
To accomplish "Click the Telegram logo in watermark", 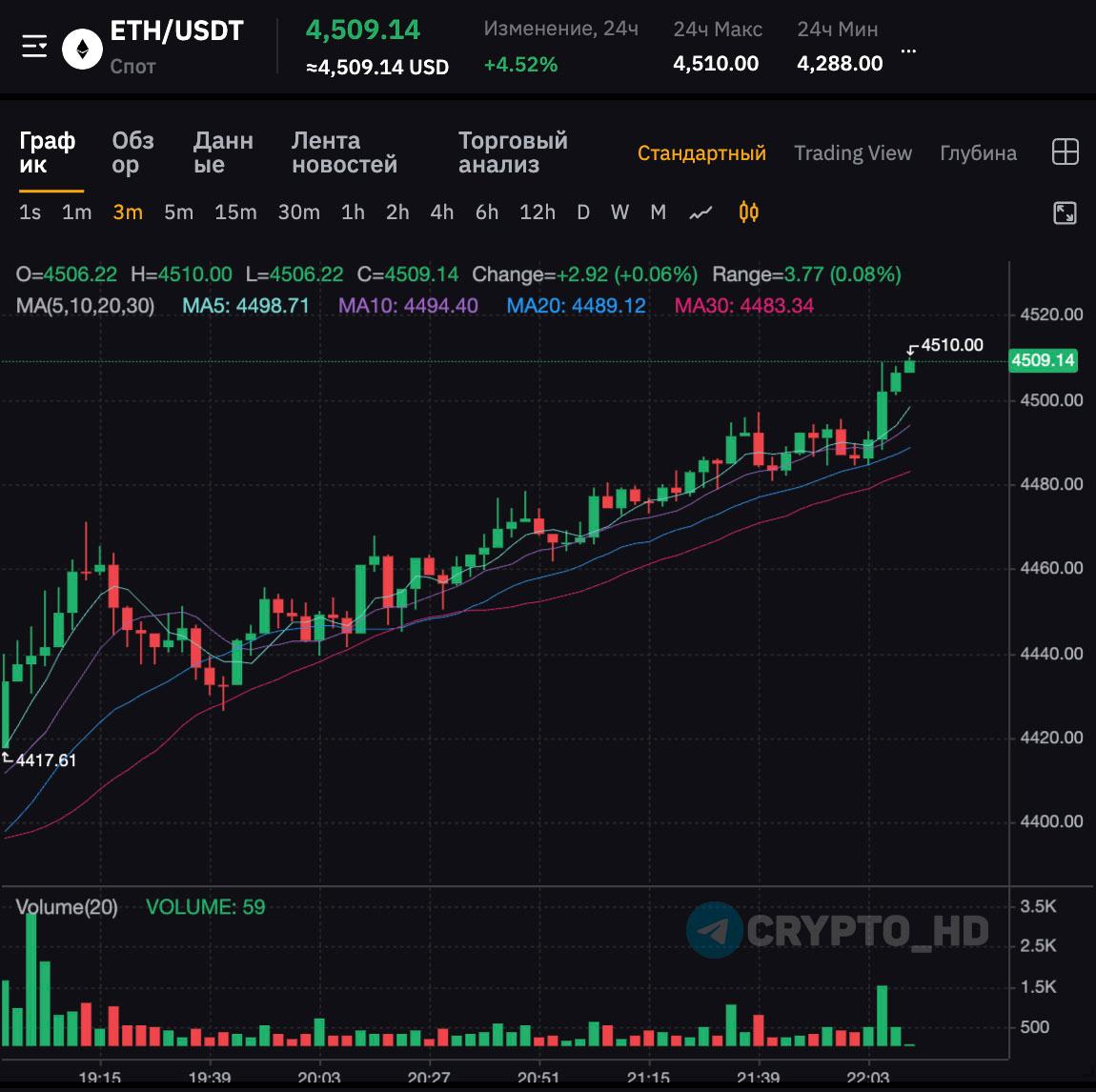I will point(714,931).
